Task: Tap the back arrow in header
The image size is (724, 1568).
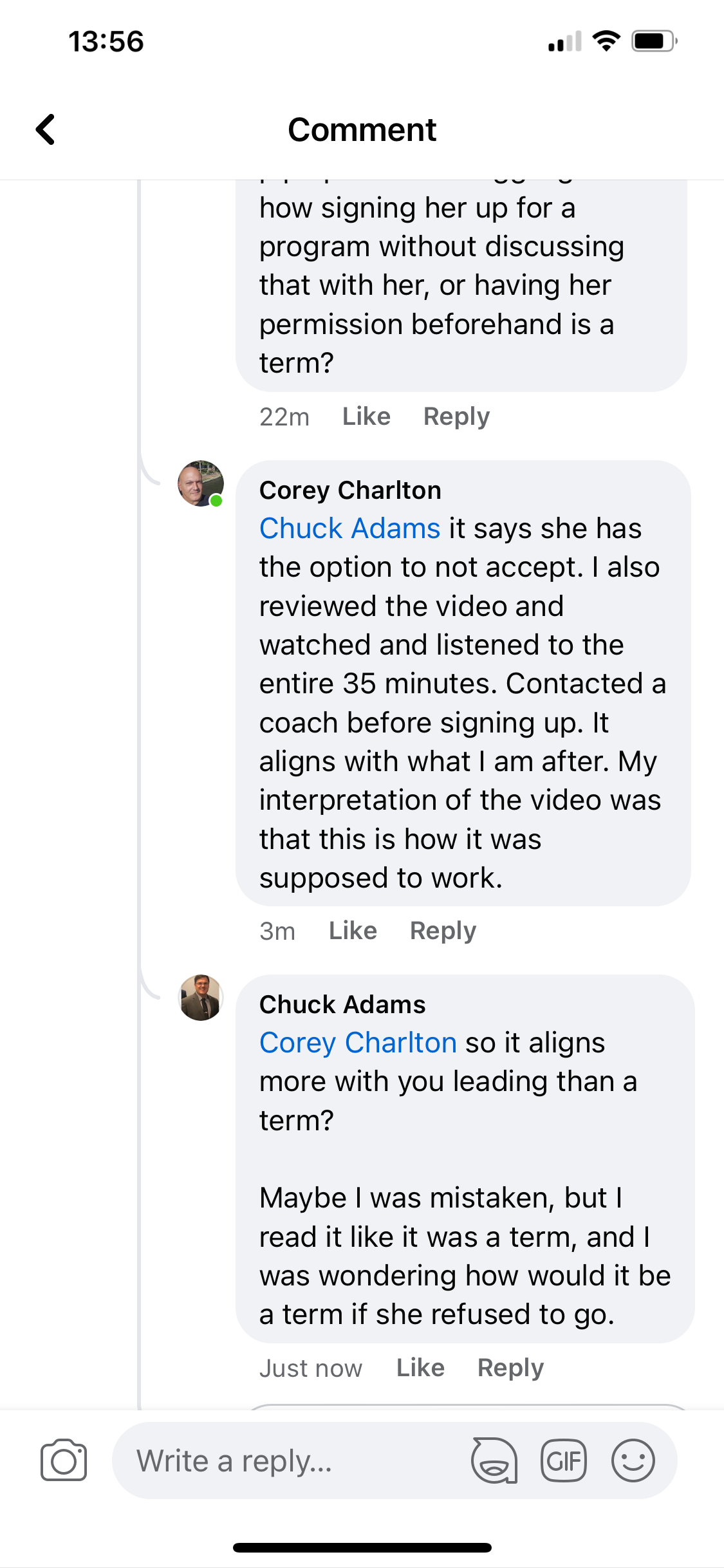Action: click(x=46, y=129)
